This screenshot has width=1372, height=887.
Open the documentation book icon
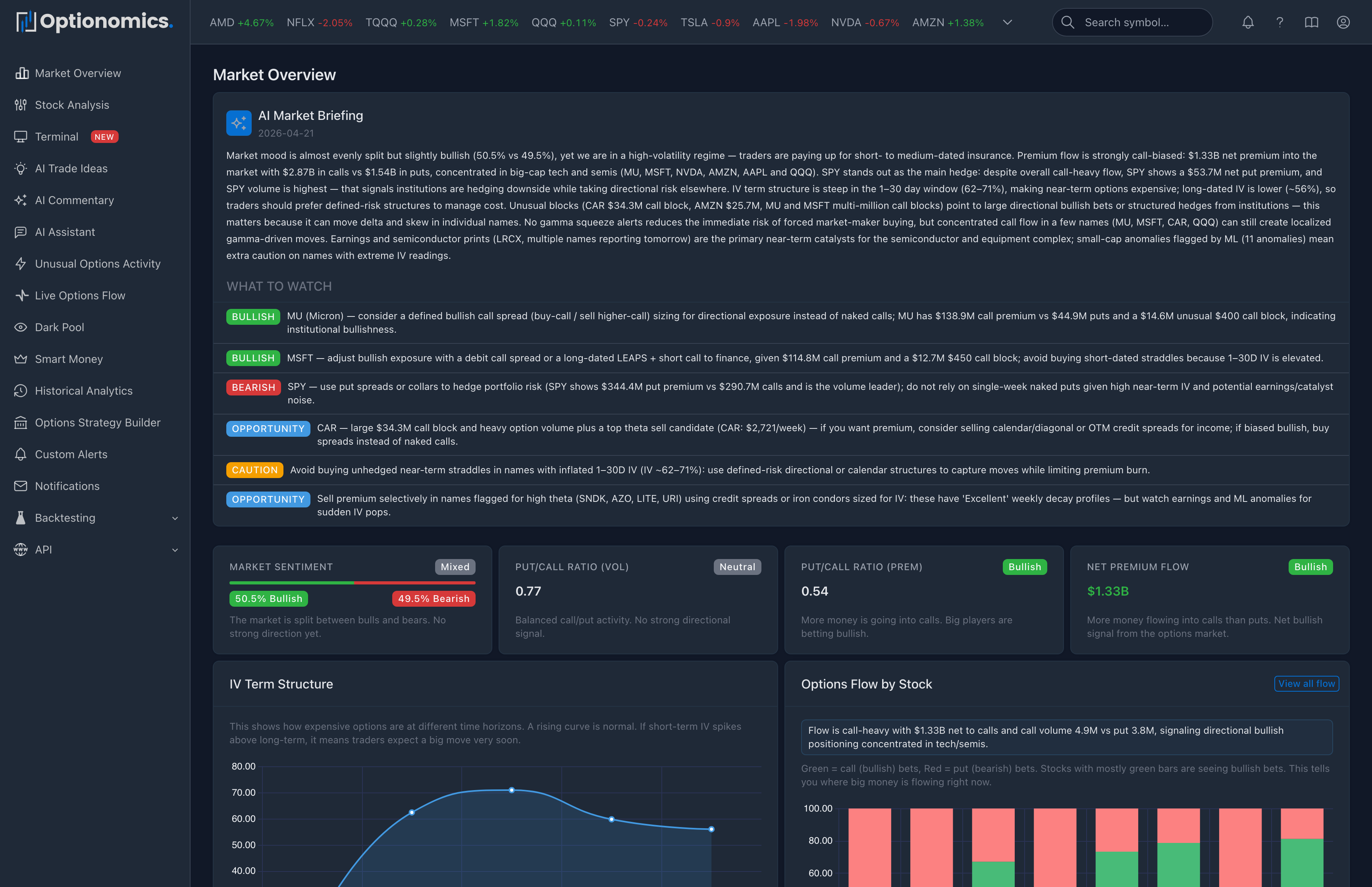(1311, 22)
